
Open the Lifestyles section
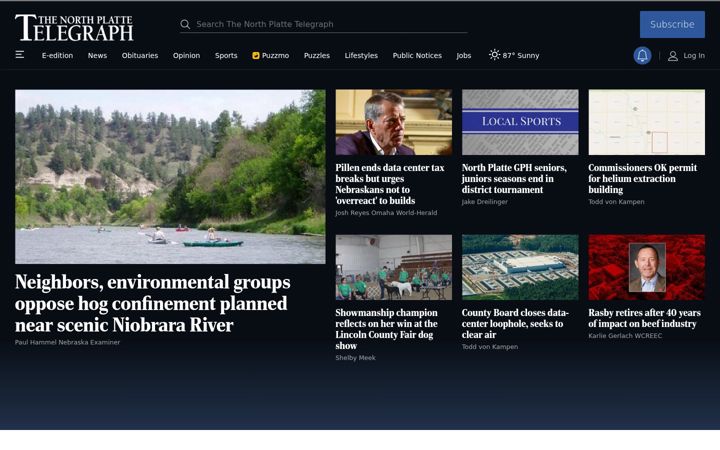pos(361,56)
